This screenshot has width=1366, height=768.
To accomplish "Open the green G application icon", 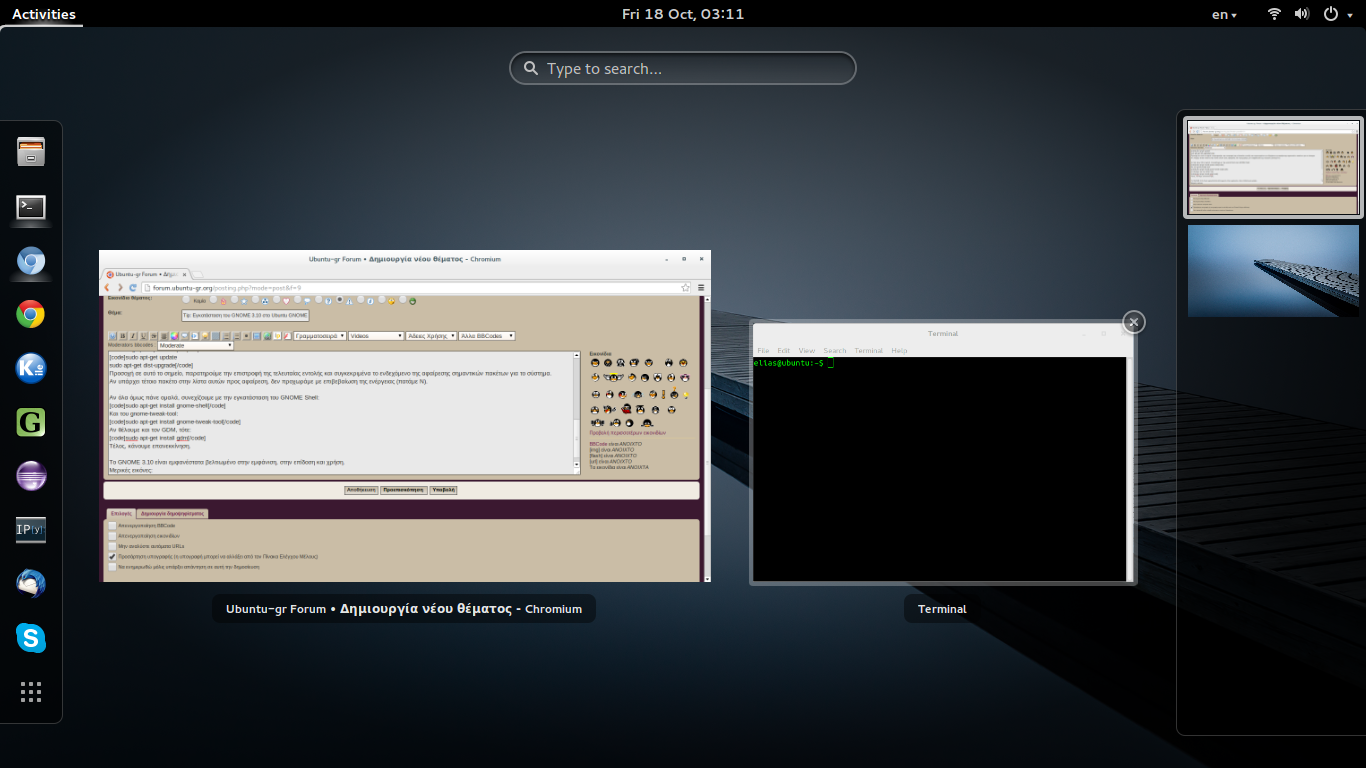I will coord(31,423).
